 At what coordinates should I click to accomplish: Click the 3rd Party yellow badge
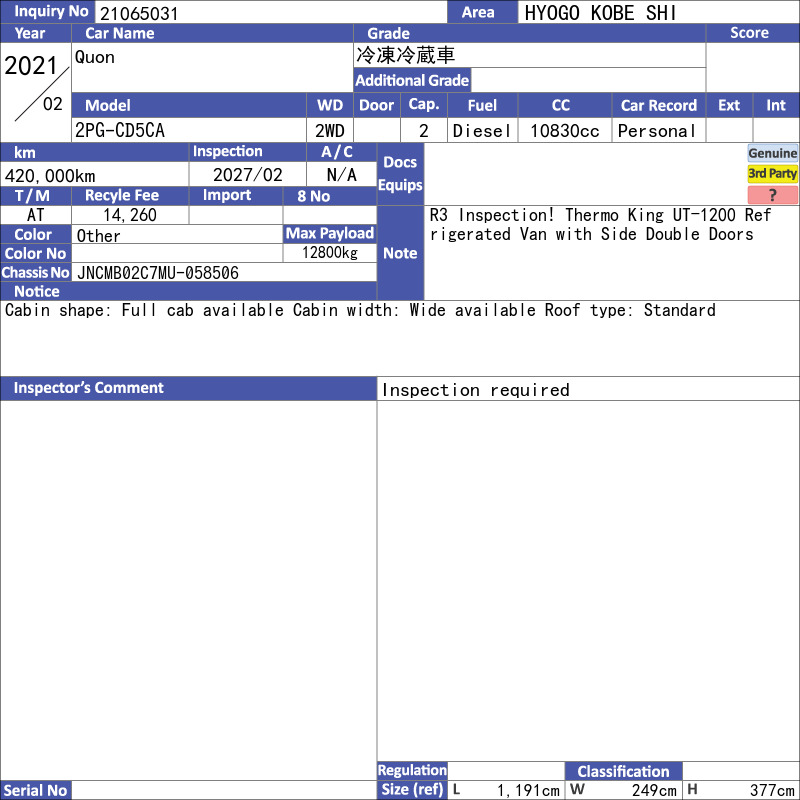point(772,173)
